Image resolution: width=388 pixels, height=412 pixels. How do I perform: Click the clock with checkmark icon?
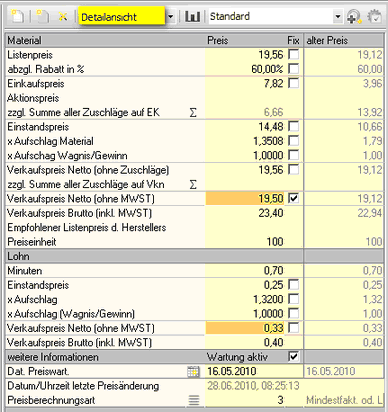[x=374, y=16]
